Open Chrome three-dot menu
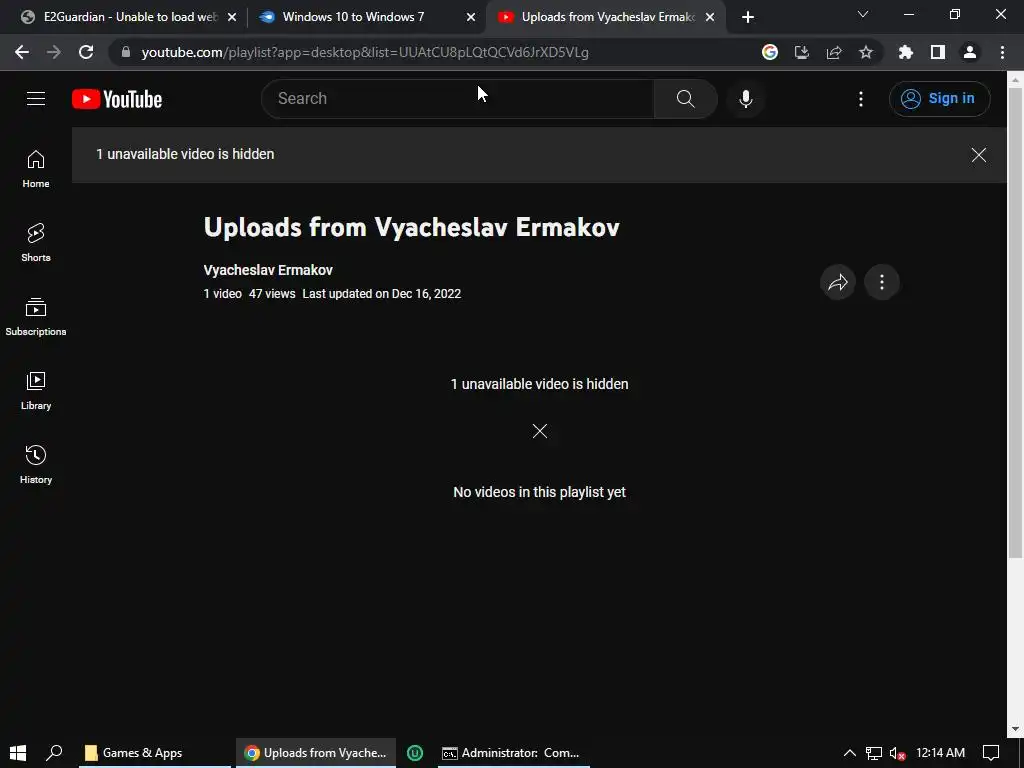The image size is (1024, 768). [1002, 52]
